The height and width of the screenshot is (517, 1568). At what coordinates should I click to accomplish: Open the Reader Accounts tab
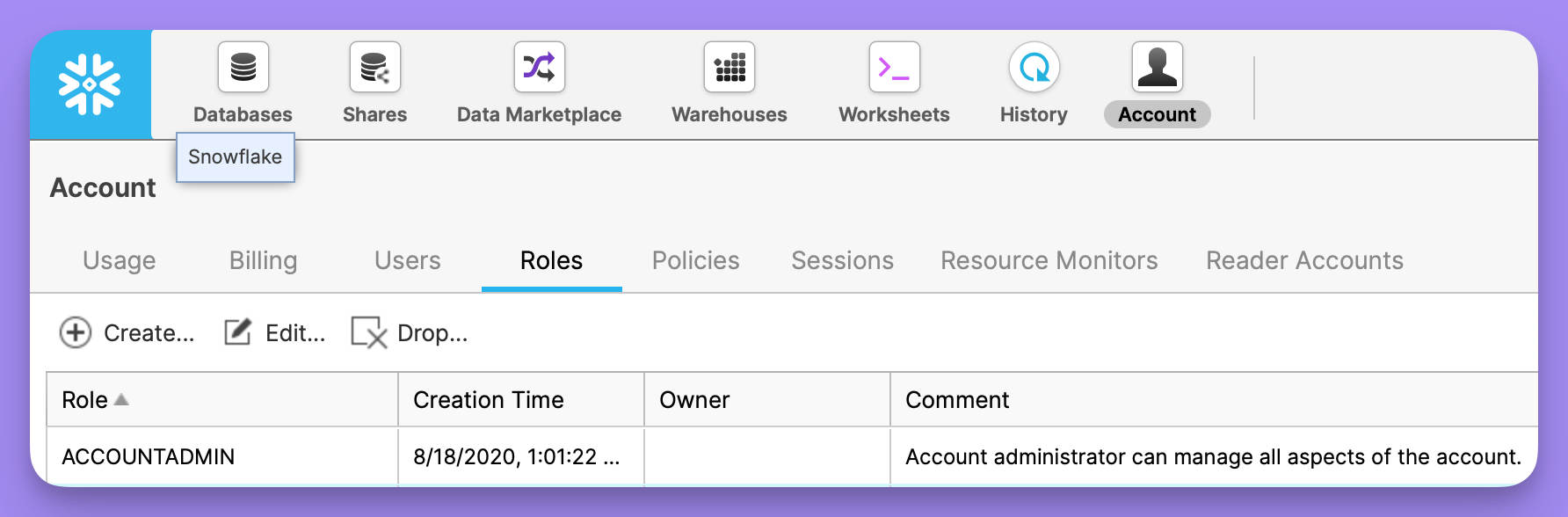click(1305, 260)
